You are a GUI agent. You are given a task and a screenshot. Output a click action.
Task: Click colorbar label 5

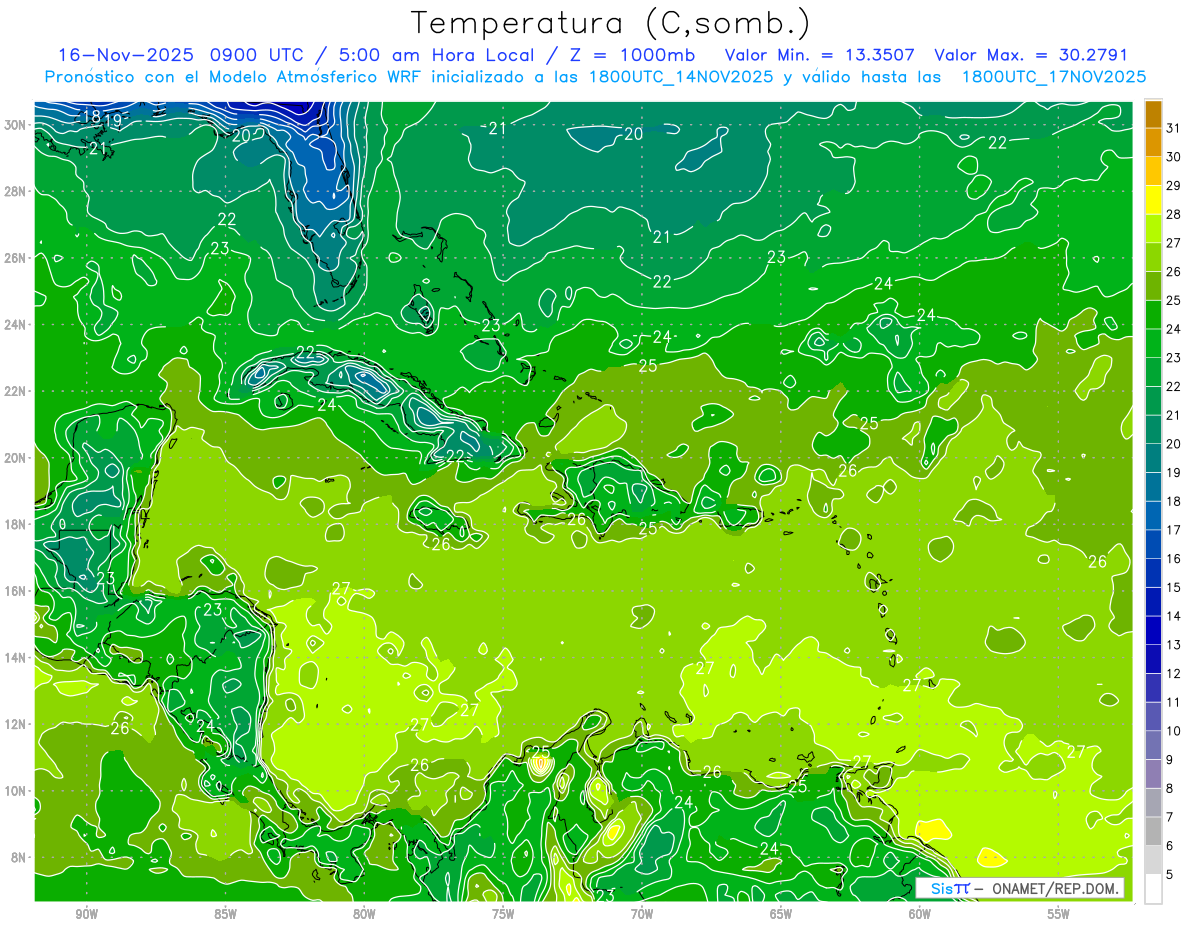pyautogui.click(x=1171, y=875)
